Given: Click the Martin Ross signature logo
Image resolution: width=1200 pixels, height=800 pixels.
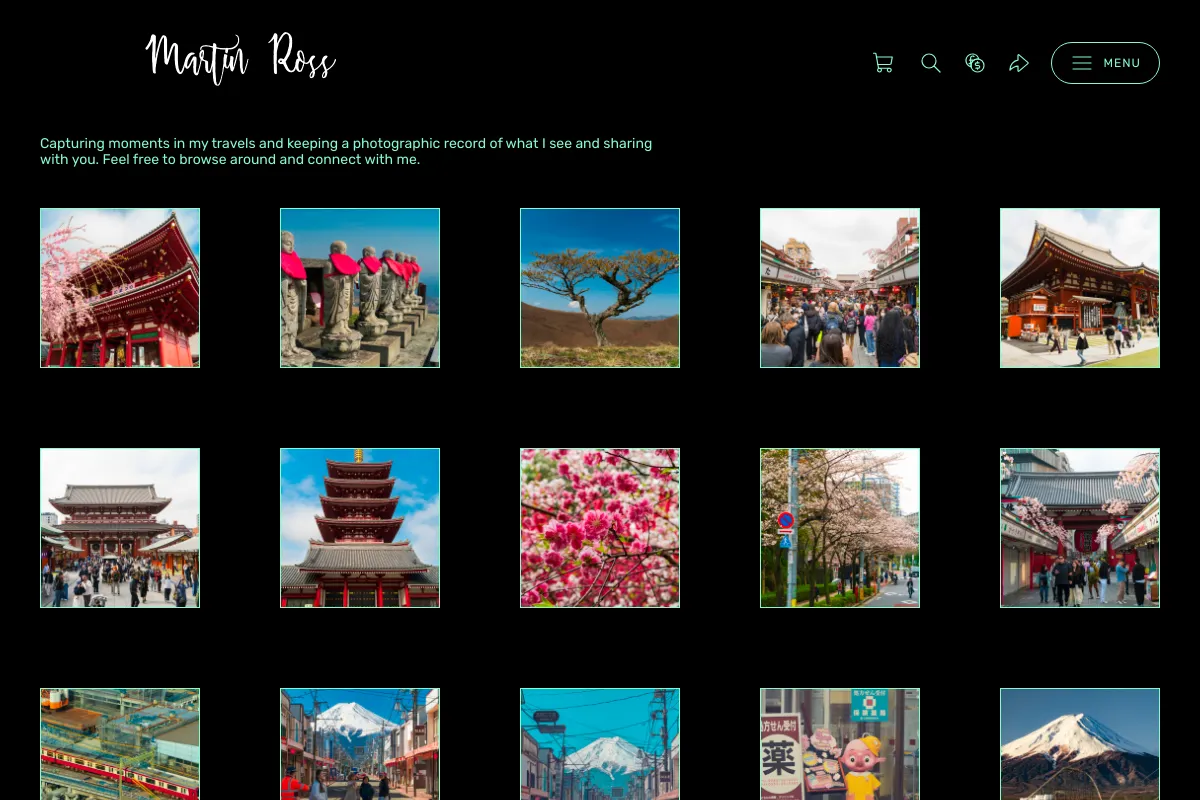Looking at the screenshot, I should [240, 57].
